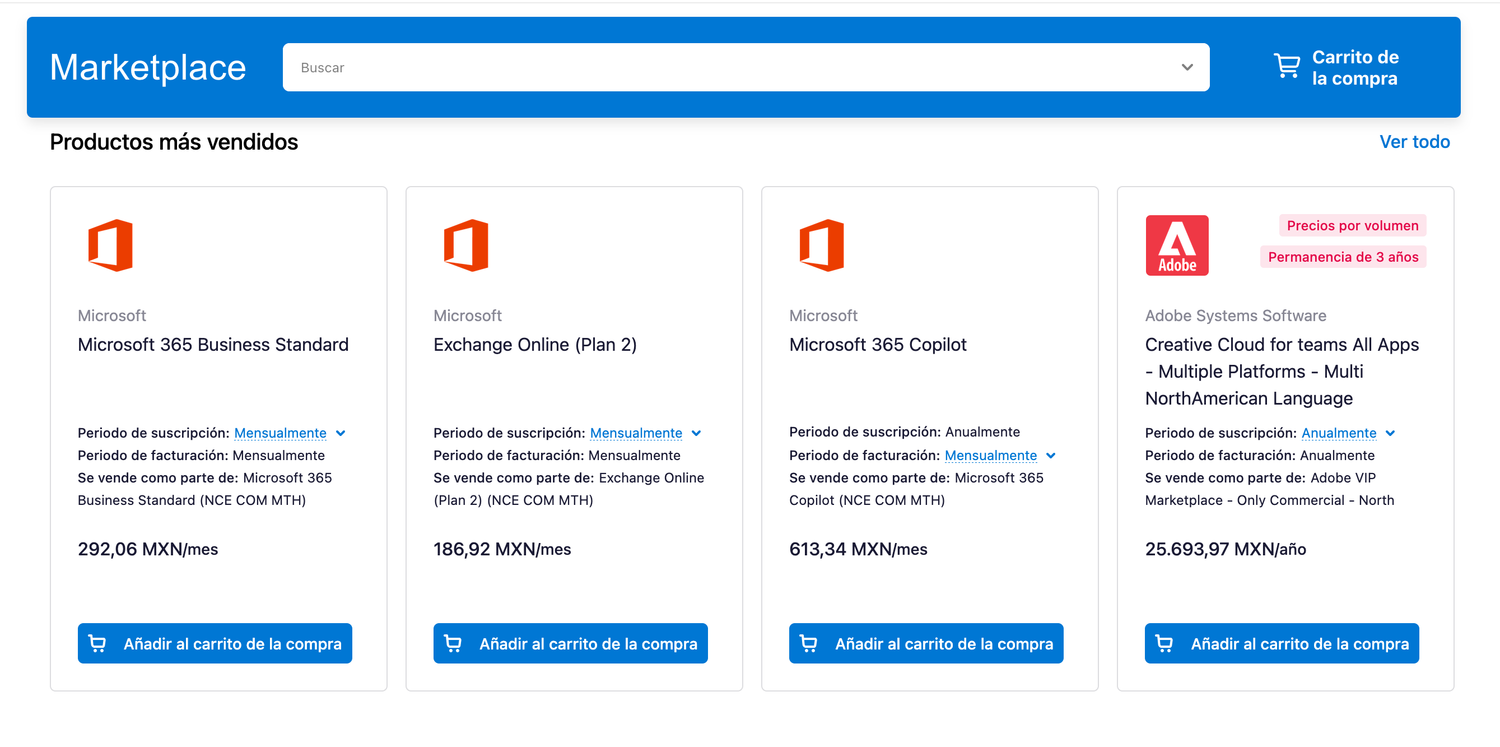The image size is (1500, 747).
Task: Click the Exchange Online Office logo
Action: tap(466, 245)
